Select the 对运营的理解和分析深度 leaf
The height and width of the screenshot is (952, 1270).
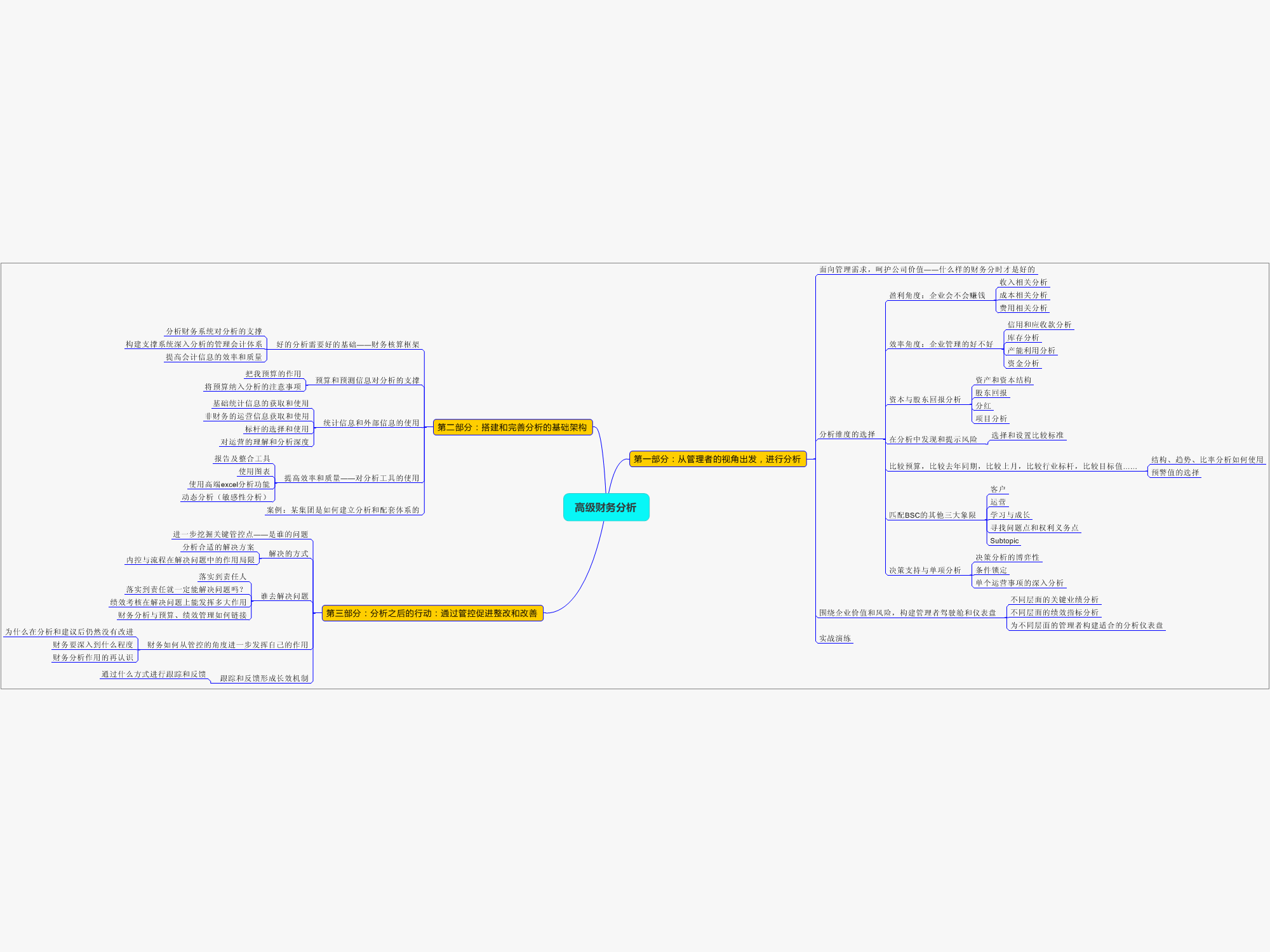(x=265, y=442)
